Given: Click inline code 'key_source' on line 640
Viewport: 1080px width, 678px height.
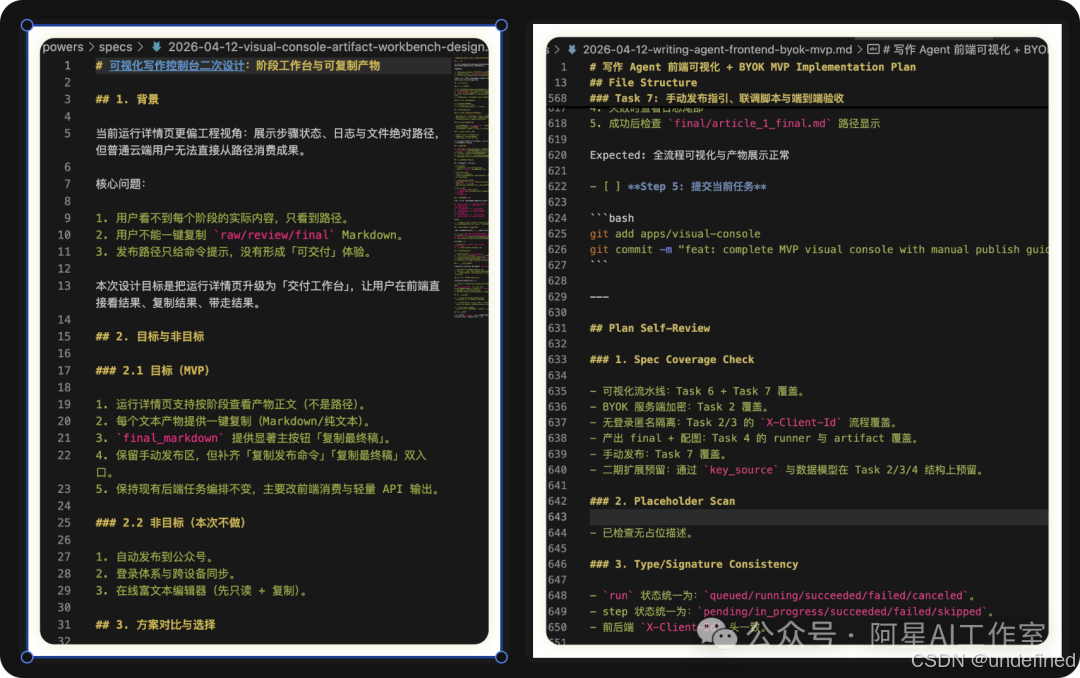Looking at the screenshot, I should (x=741, y=470).
